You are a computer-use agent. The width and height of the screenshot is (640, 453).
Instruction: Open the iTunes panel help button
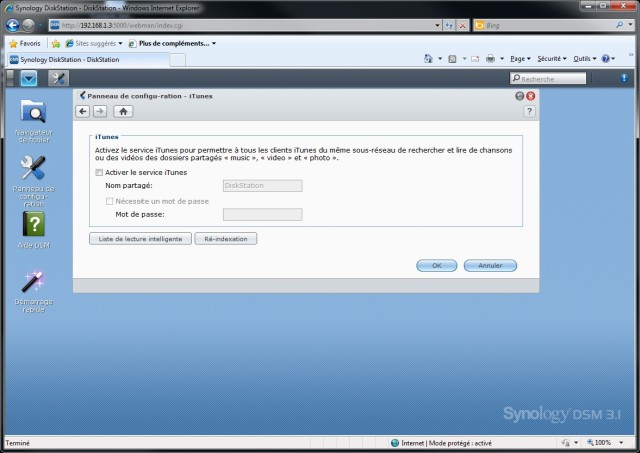[529, 111]
